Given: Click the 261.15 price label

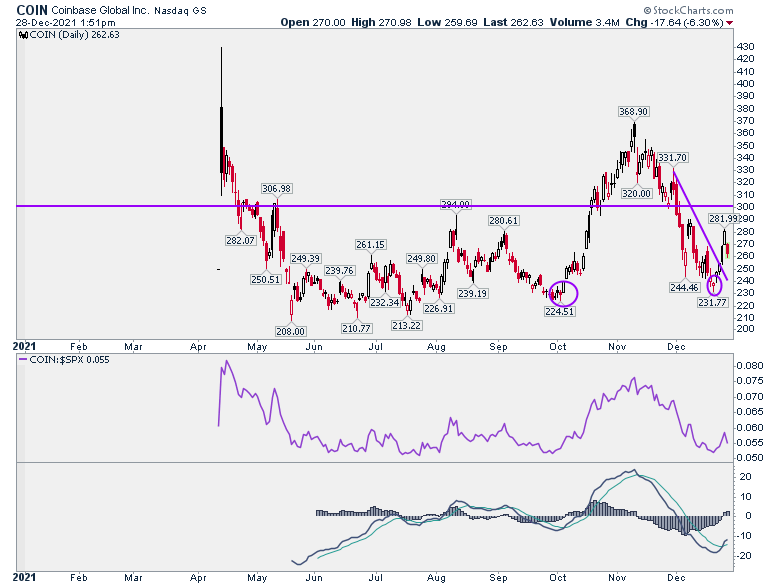Looking at the screenshot, I should click(x=370, y=244).
